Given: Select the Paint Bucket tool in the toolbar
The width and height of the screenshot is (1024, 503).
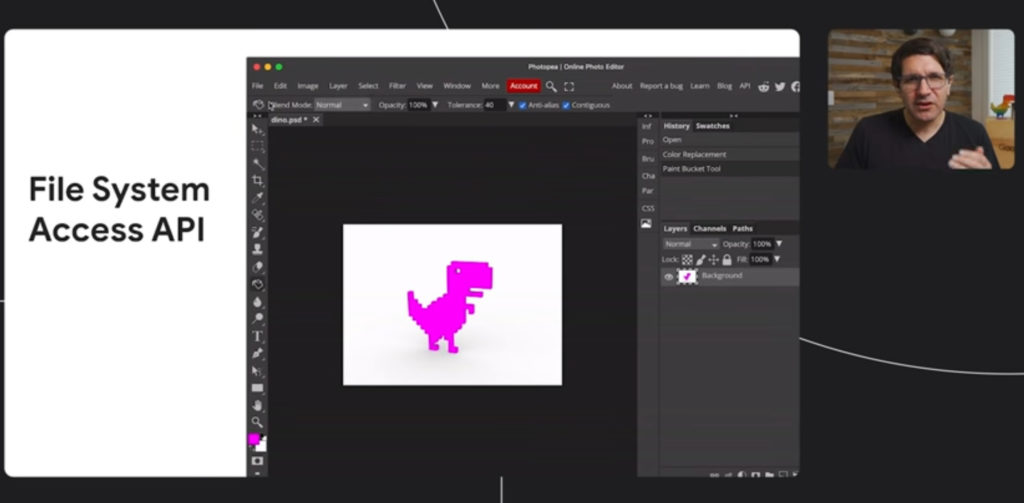Looking at the screenshot, I should point(257,284).
